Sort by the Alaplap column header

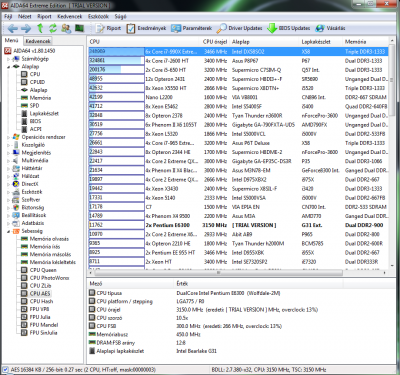point(265,42)
